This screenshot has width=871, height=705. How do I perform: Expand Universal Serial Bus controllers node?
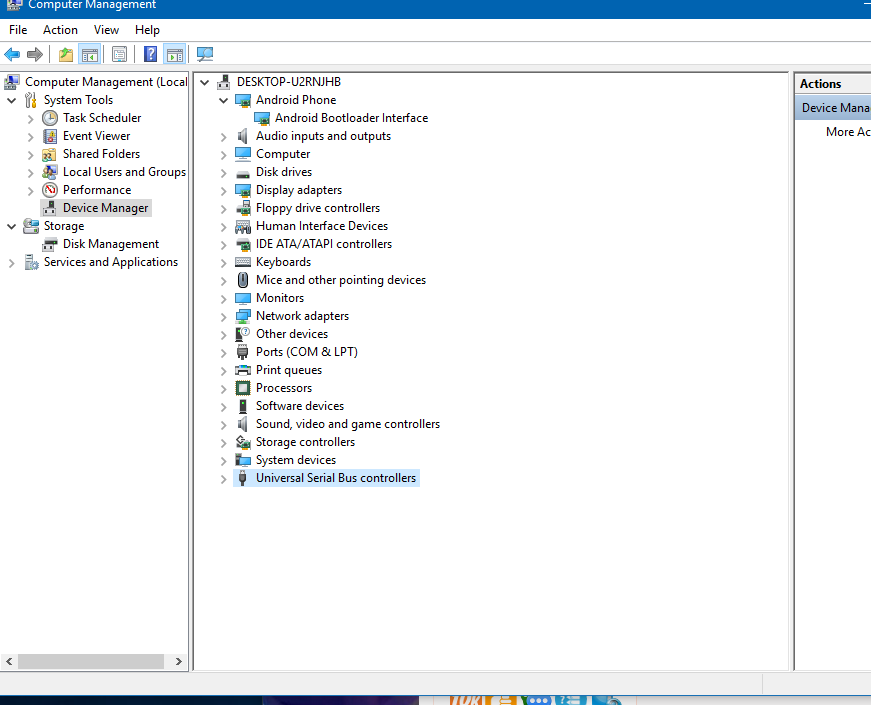point(224,479)
